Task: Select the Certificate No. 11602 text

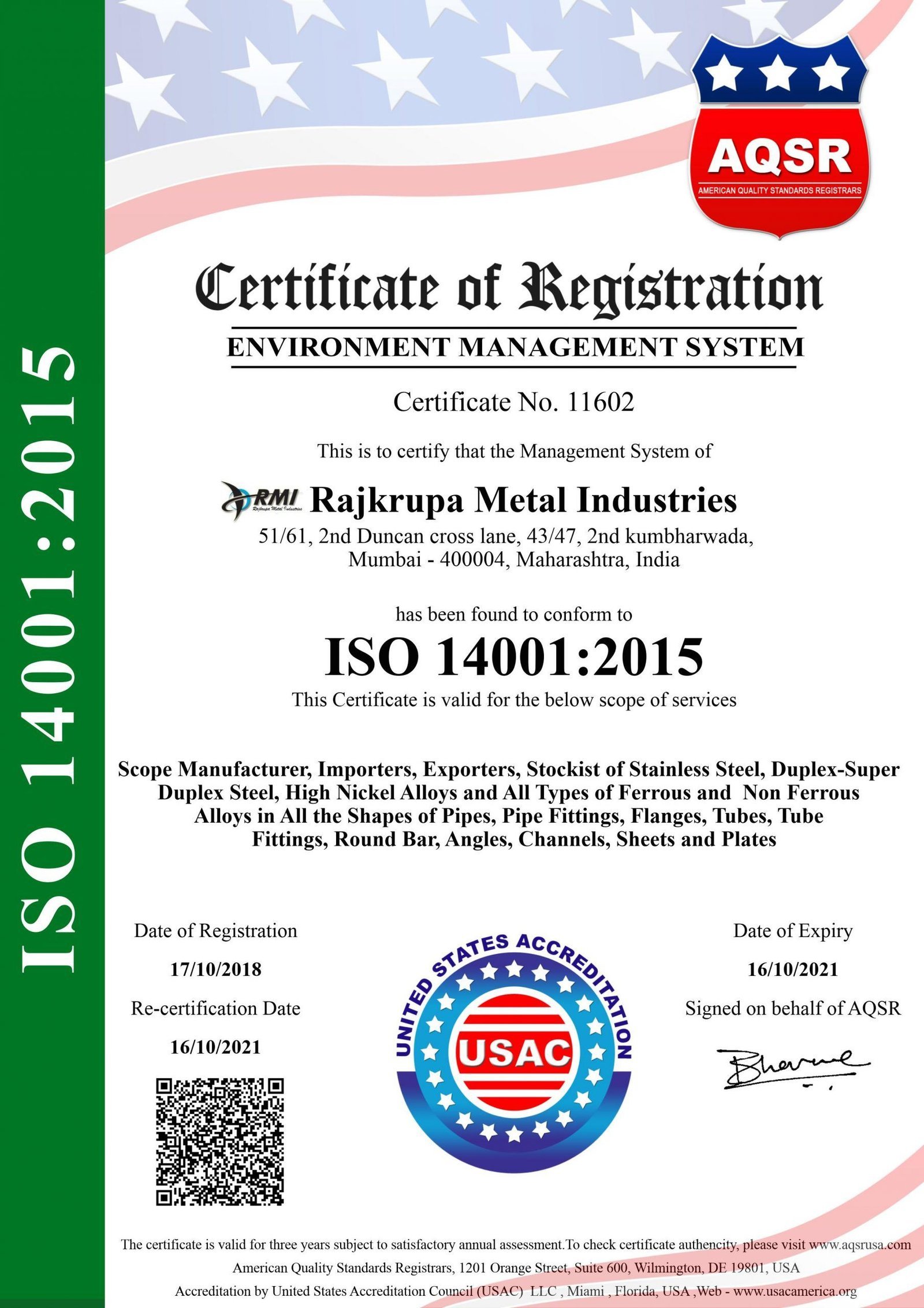Action: 513,402
